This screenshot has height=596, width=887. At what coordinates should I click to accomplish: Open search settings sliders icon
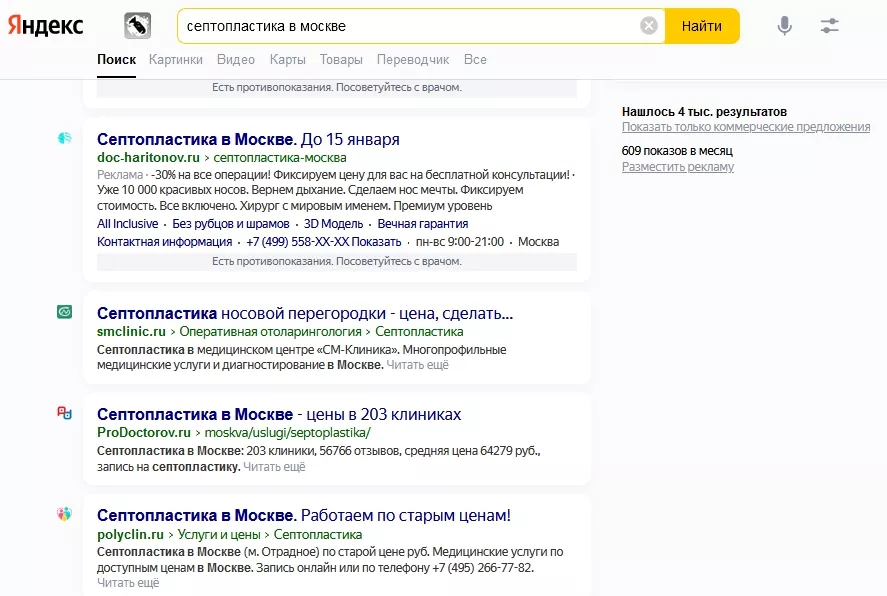[x=829, y=26]
